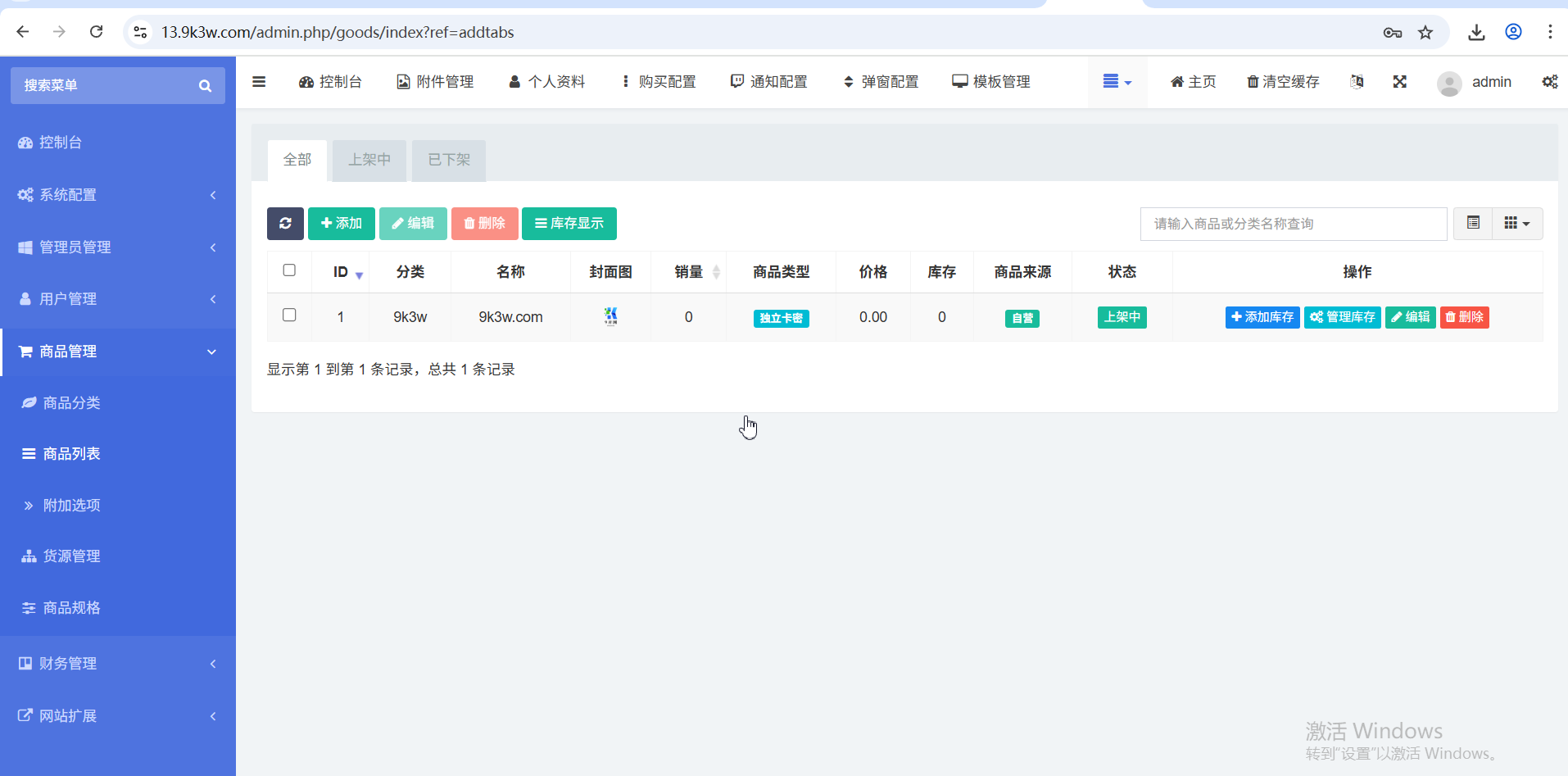Click 添加库存 for the 9k3w.com row

1262,317
